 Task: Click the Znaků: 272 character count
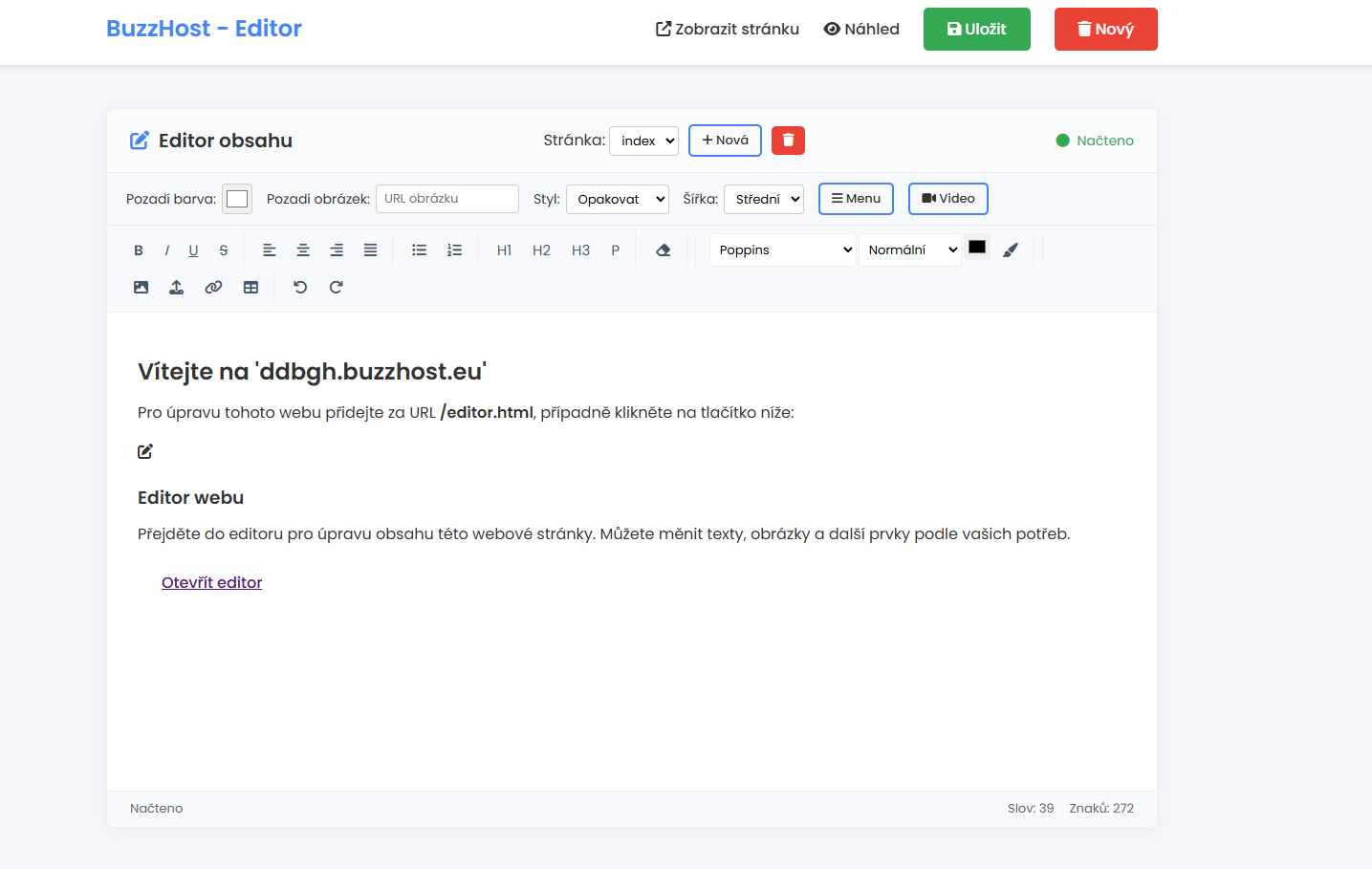click(1101, 808)
